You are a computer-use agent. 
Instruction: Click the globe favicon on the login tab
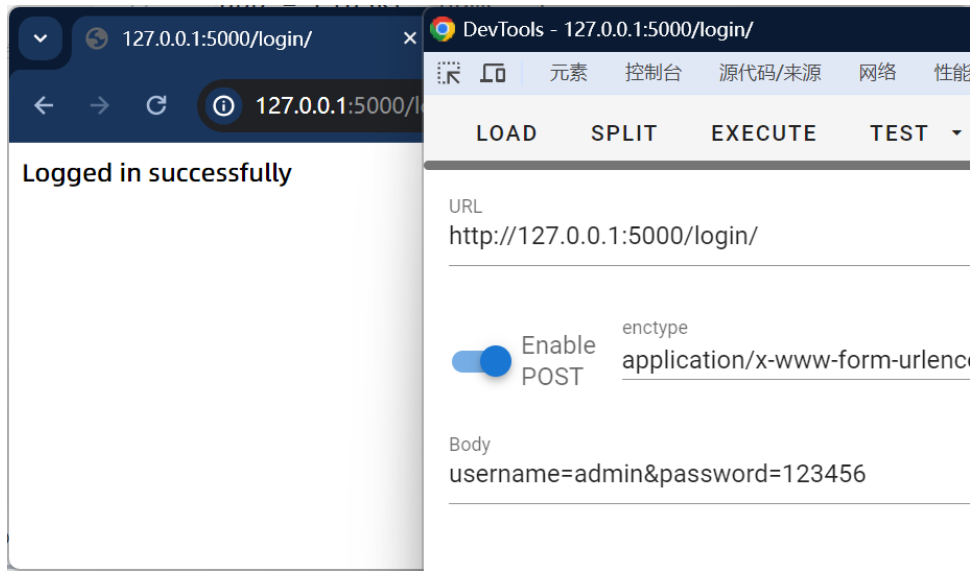point(97,39)
